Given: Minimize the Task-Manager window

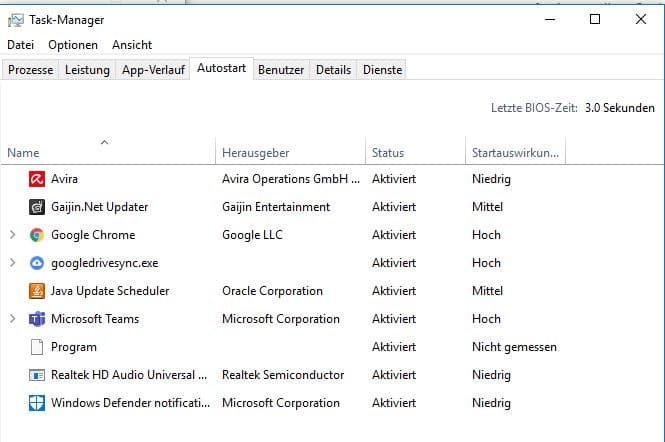Looking at the screenshot, I should tap(550, 19).
